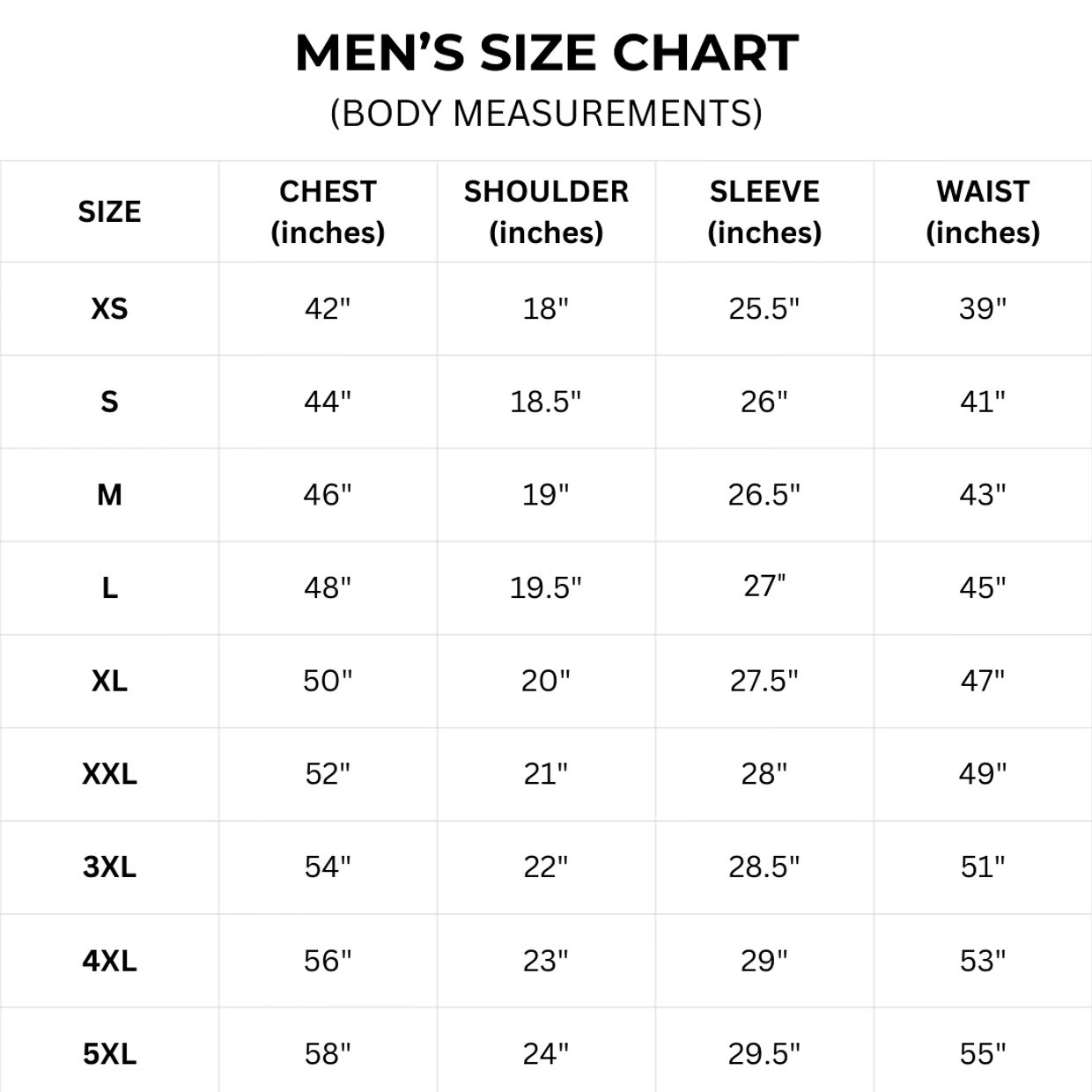Viewport: 1092px width, 1092px height.
Task: Select the CHEST (inches) column header
Action: [328, 212]
